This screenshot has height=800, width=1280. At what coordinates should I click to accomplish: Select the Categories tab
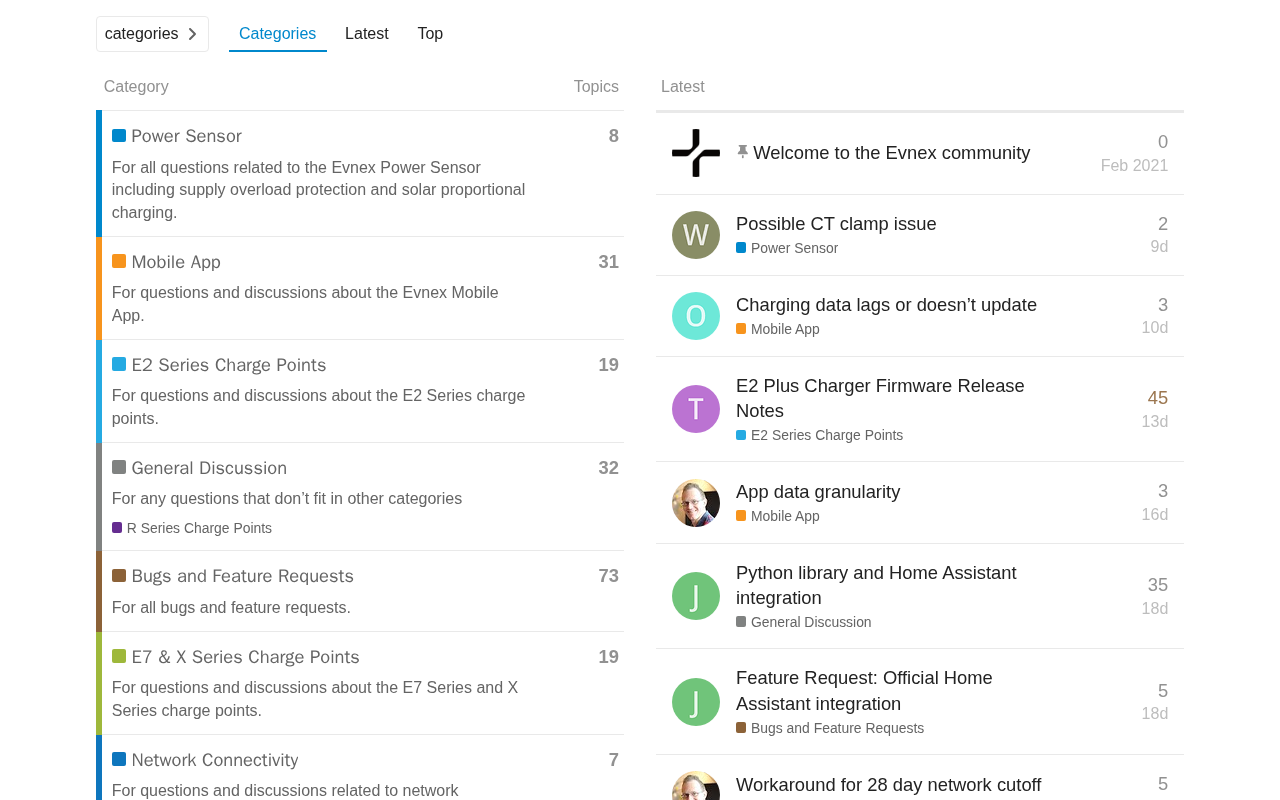click(278, 34)
